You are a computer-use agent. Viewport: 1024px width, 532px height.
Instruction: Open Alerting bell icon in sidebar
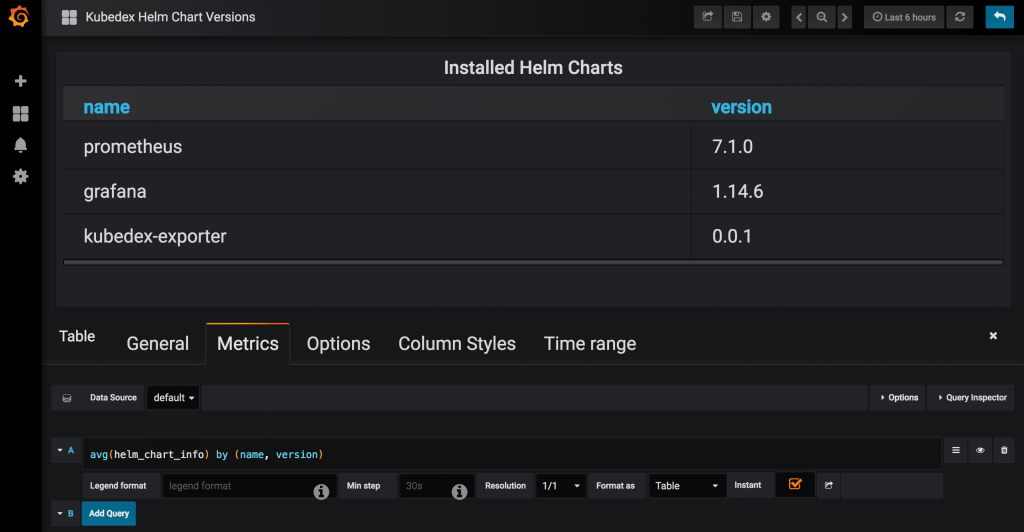pos(20,145)
